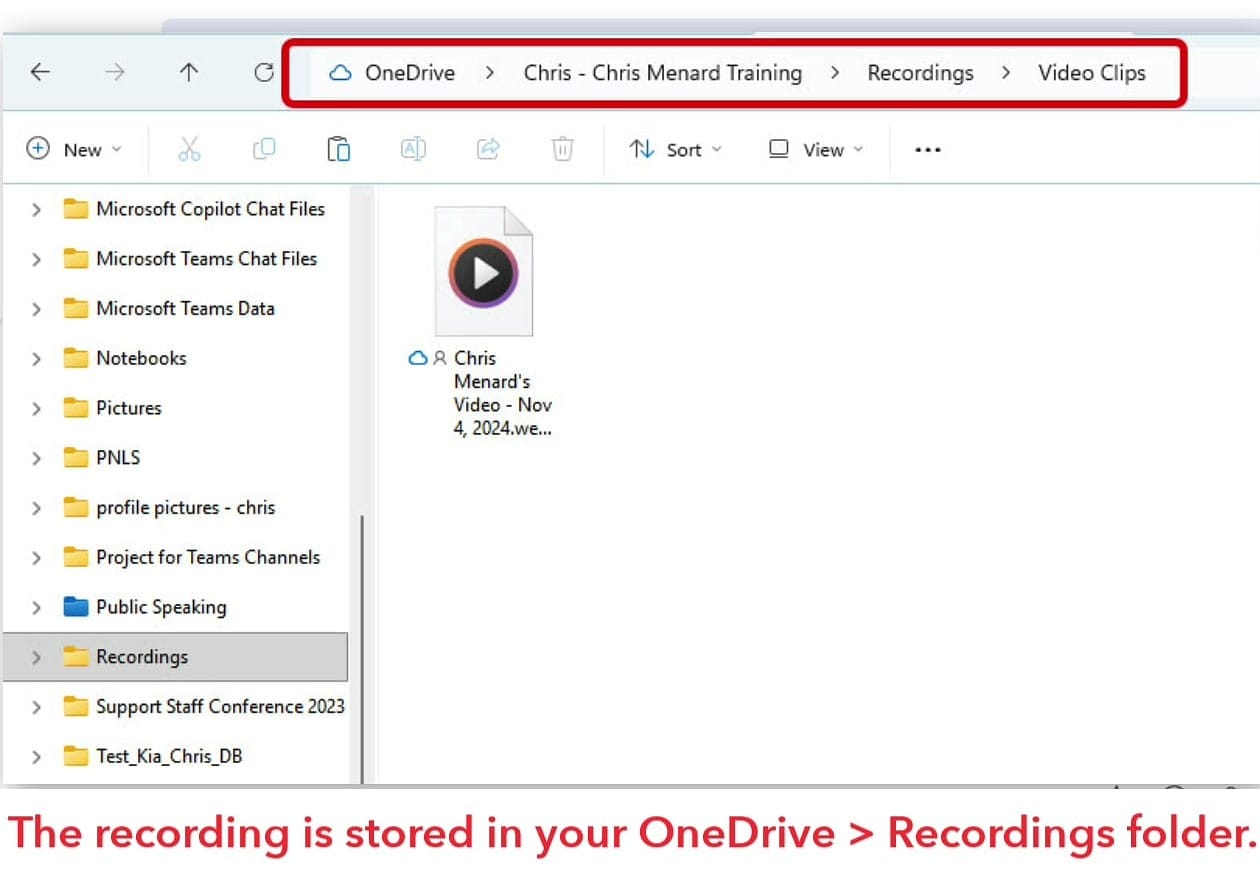Expand the Microsoft Teams Chat Files folder
1260x874 pixels.
click(37, 259)
